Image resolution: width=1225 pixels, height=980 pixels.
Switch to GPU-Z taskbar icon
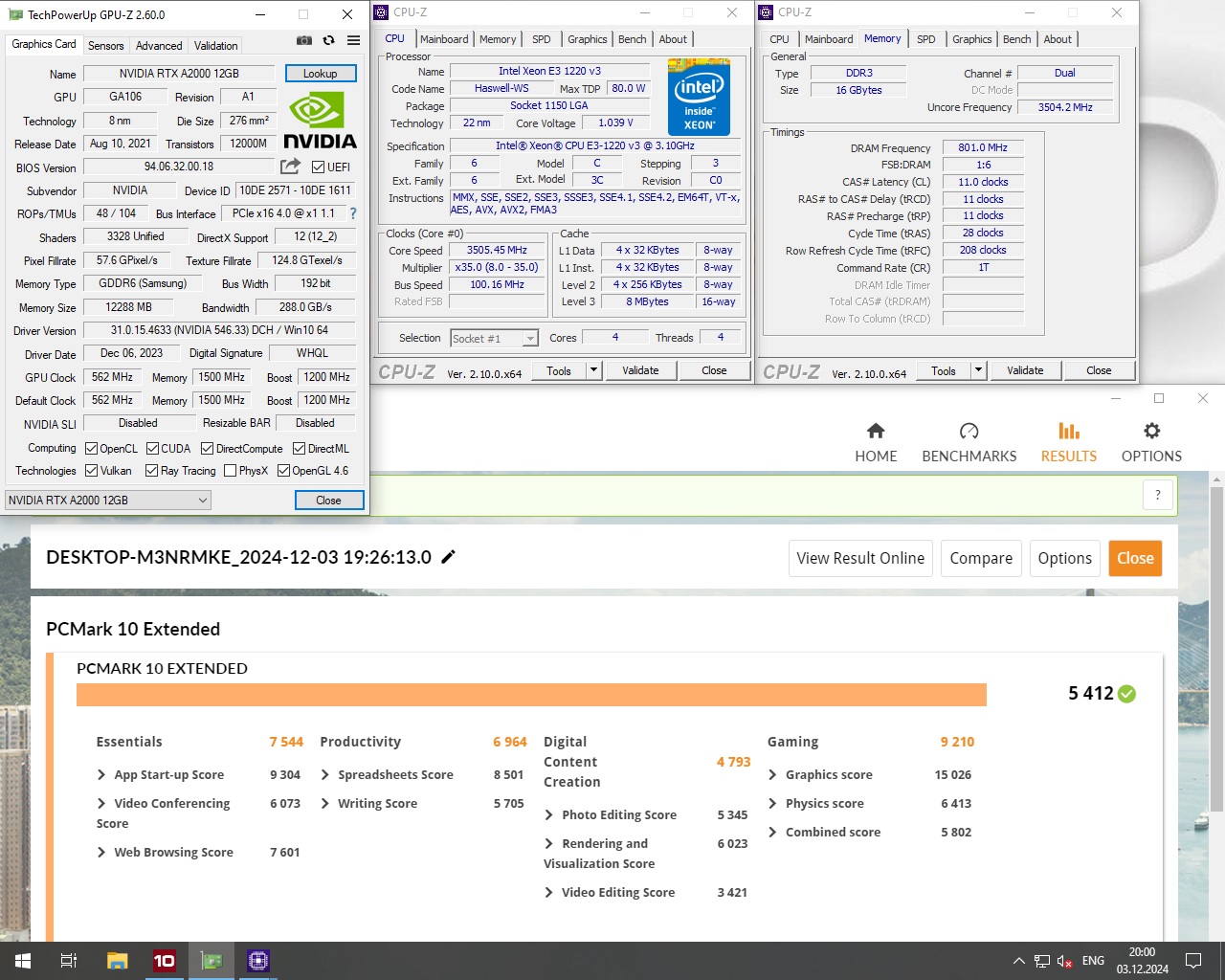pyautogui.click(x=212, y=961)
